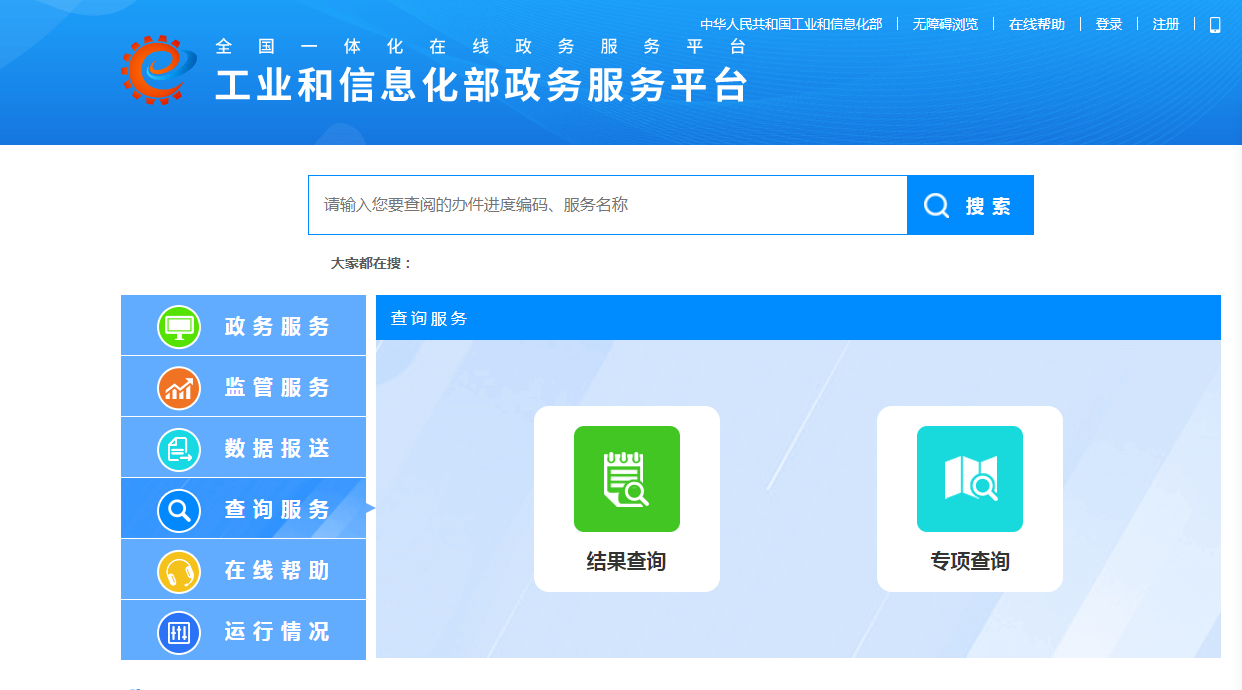Open the 无障碍浏览 link
The width and height of the screenshot is (1242, 690).
point(945,24)
